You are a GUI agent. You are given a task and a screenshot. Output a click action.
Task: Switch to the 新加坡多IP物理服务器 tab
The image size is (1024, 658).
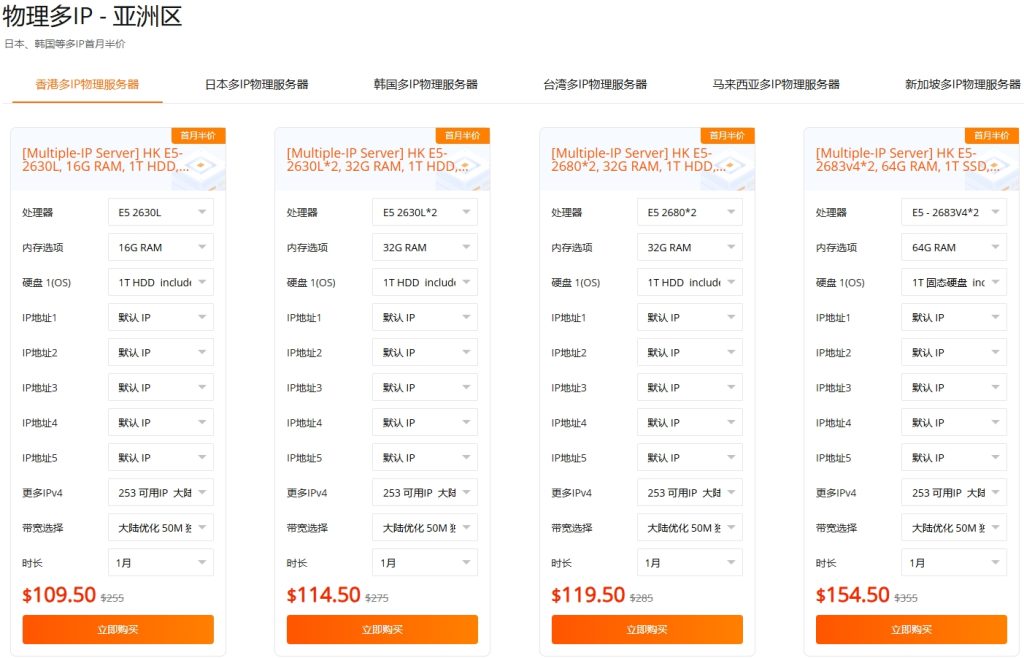click(957, 84)
